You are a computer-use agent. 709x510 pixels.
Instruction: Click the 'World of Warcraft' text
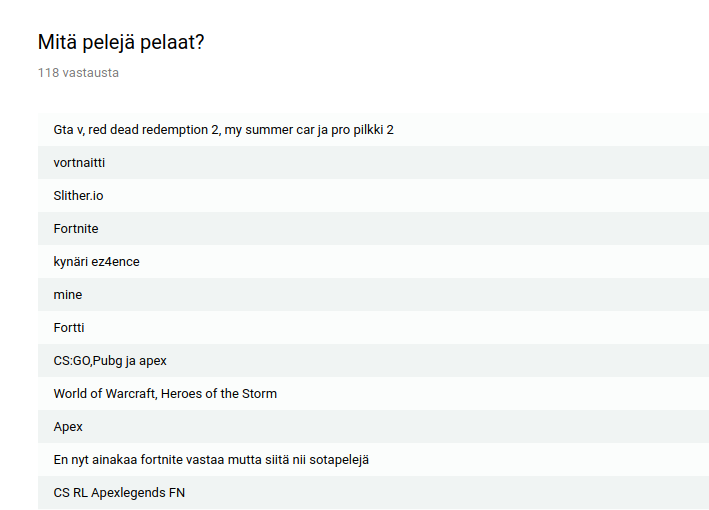click(104, 394)
